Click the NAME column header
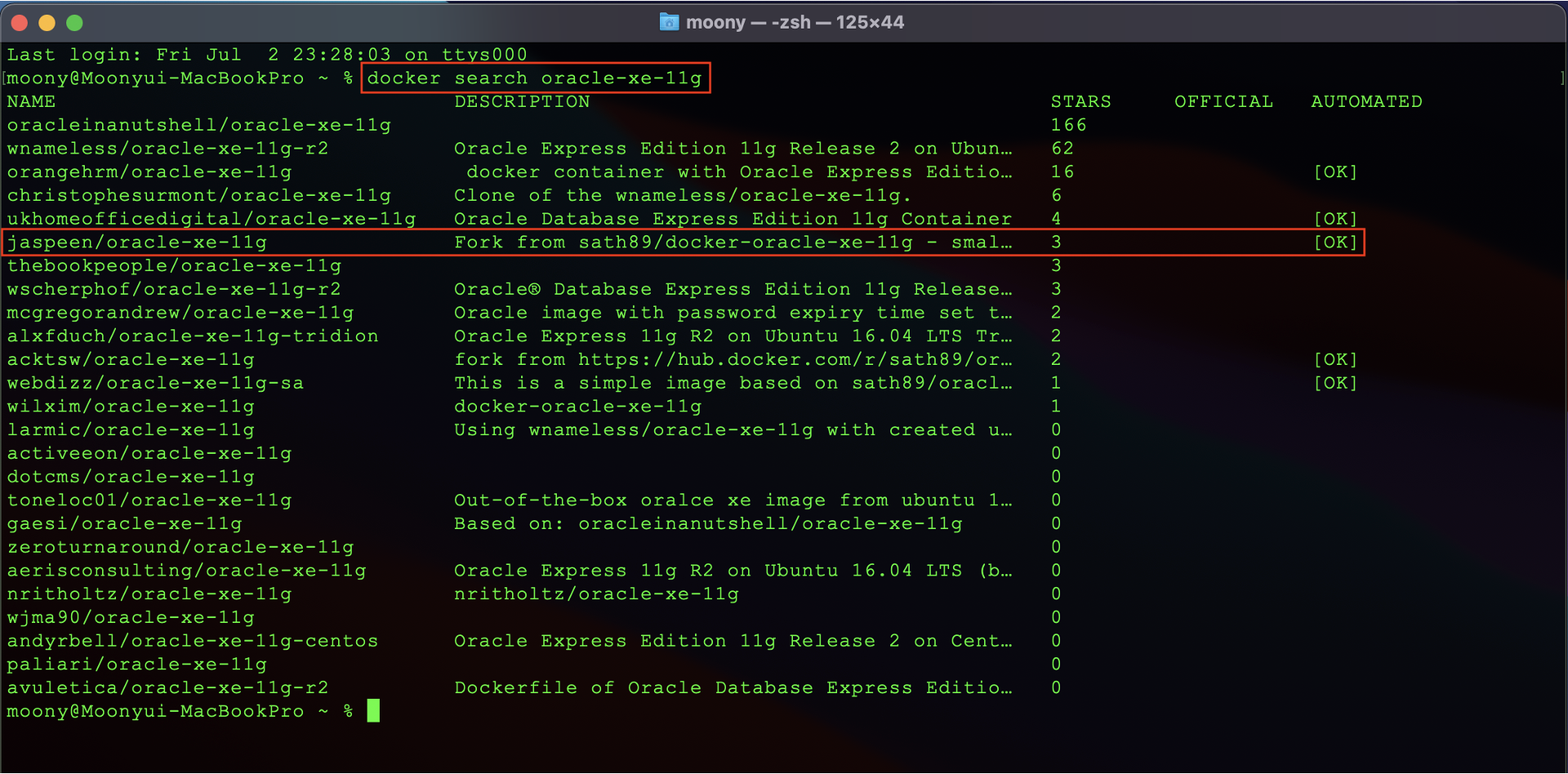 coord(31,102)
